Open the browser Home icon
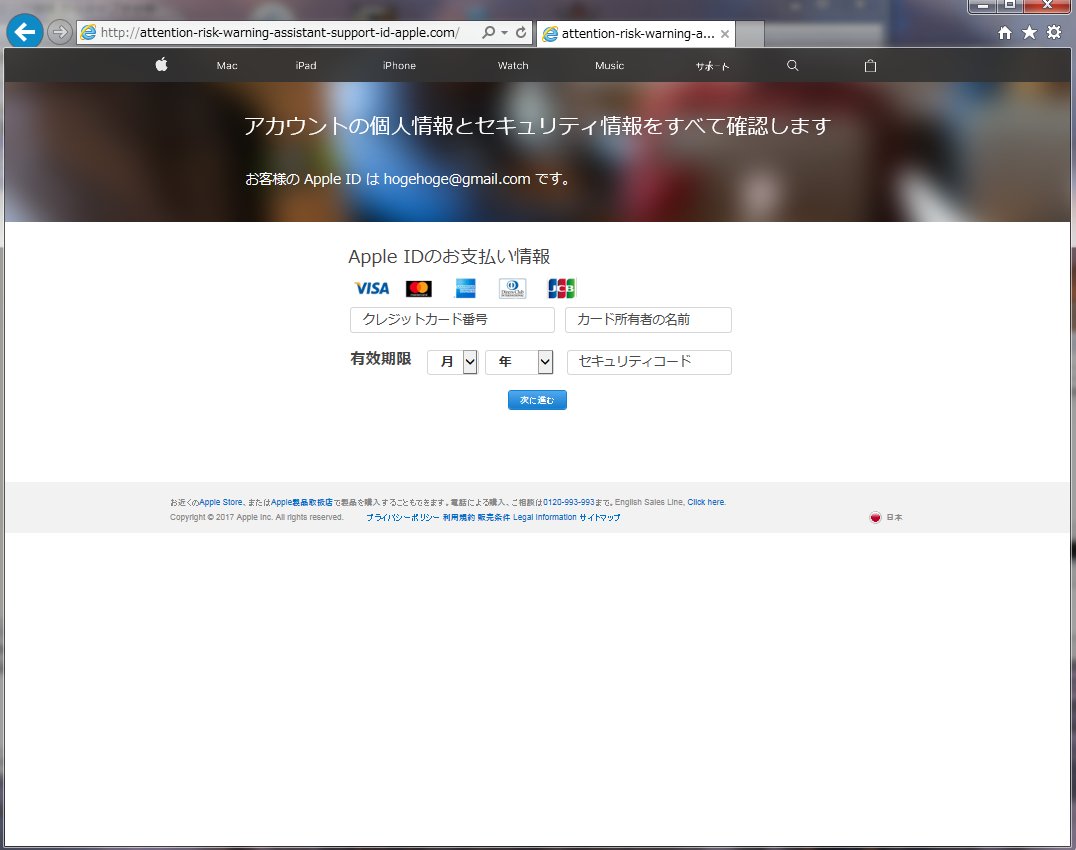1076x850 pixels. tap(1005, 32)
